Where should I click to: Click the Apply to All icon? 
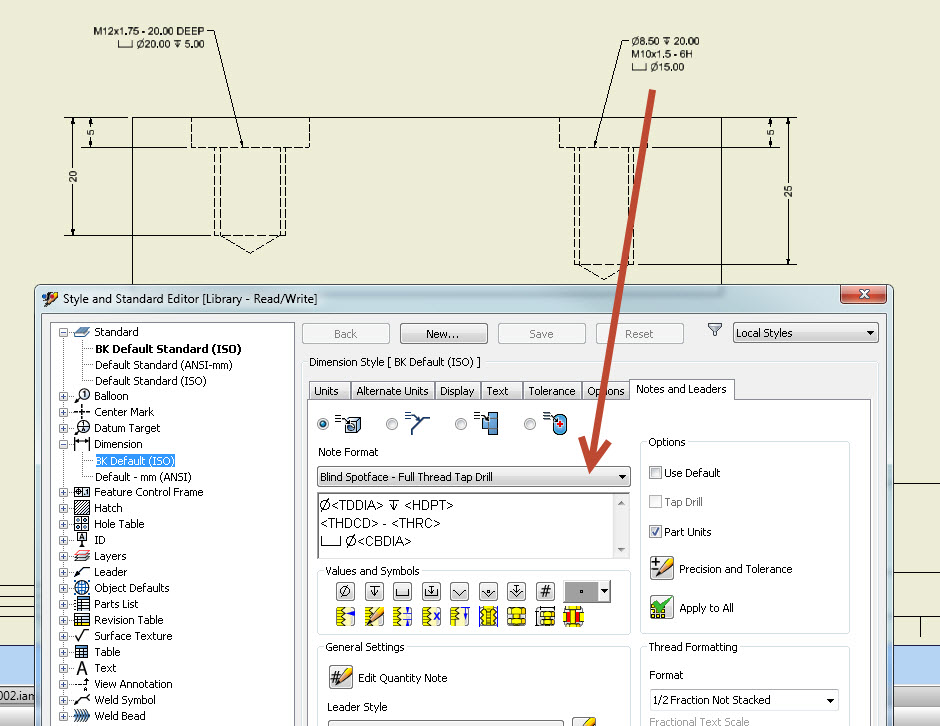point(661,607)
